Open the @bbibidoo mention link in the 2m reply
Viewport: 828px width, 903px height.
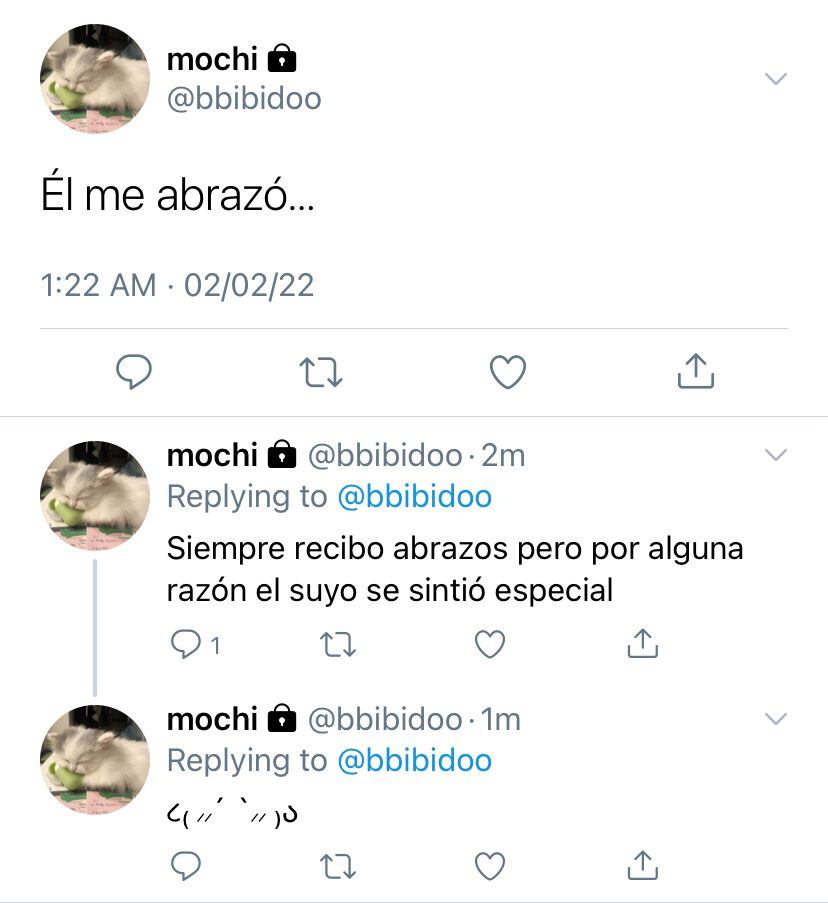click(415, 496)
